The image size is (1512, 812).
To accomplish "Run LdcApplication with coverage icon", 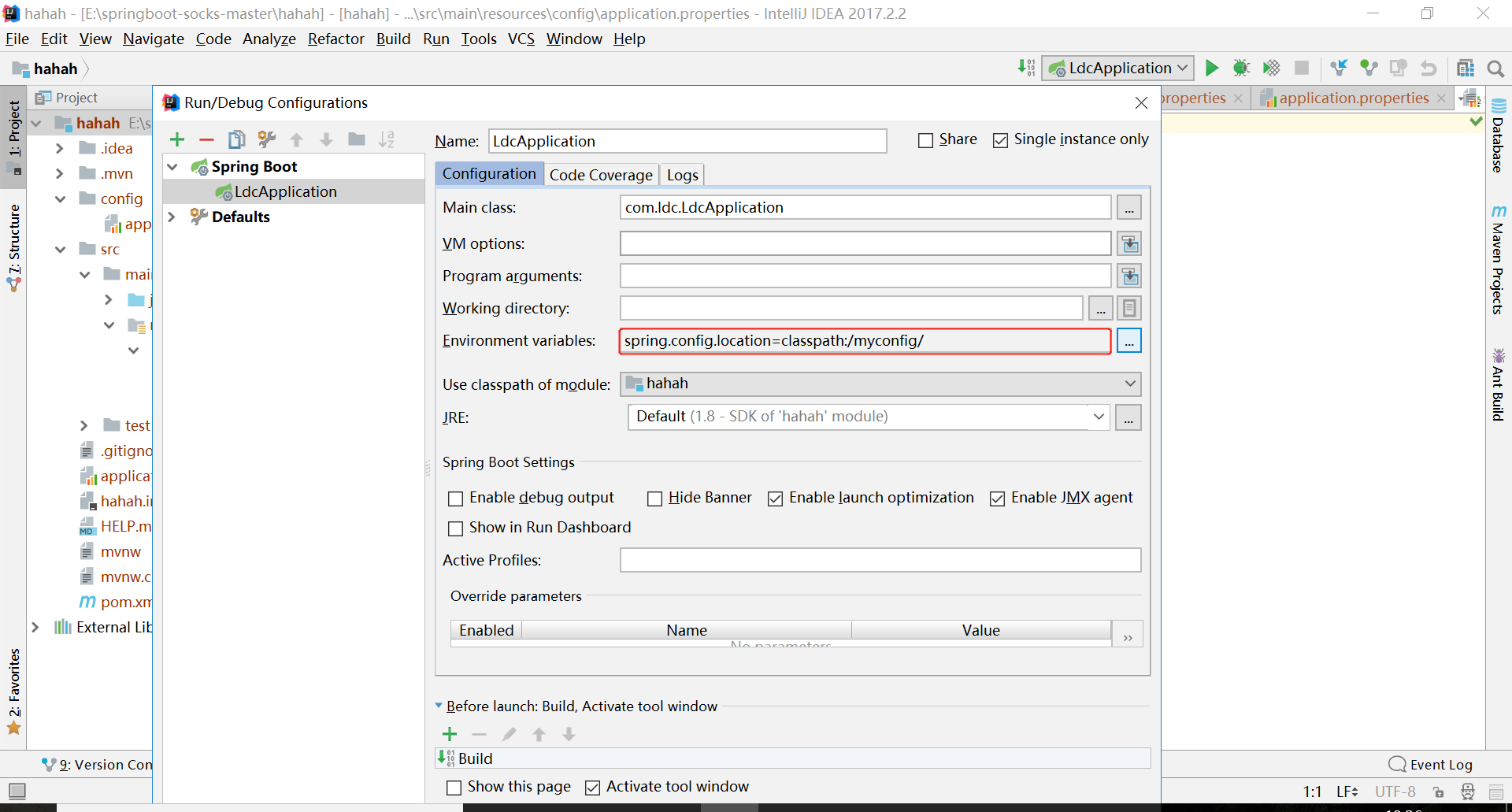I will (1271, 69).
